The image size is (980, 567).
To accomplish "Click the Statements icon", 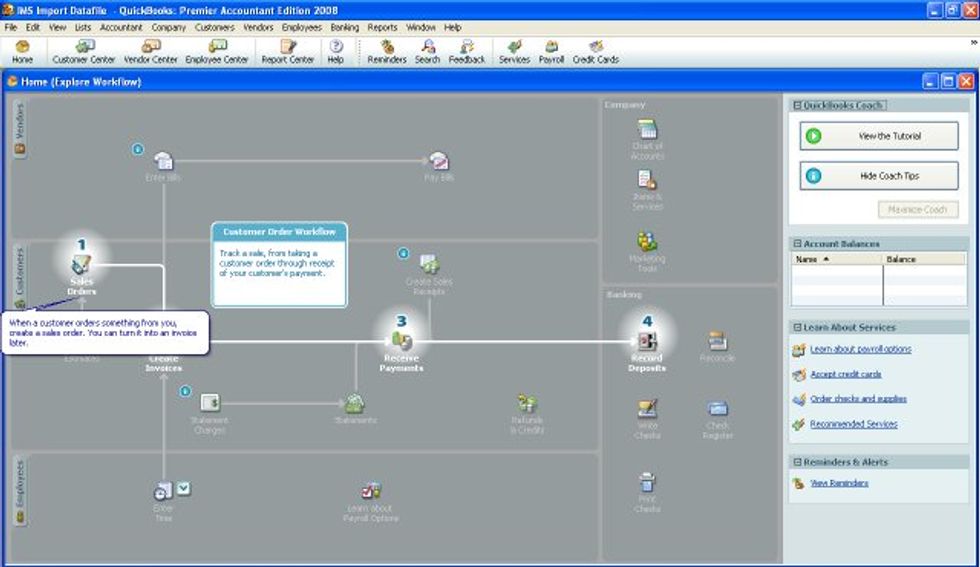I will click(x=355, y=403).
